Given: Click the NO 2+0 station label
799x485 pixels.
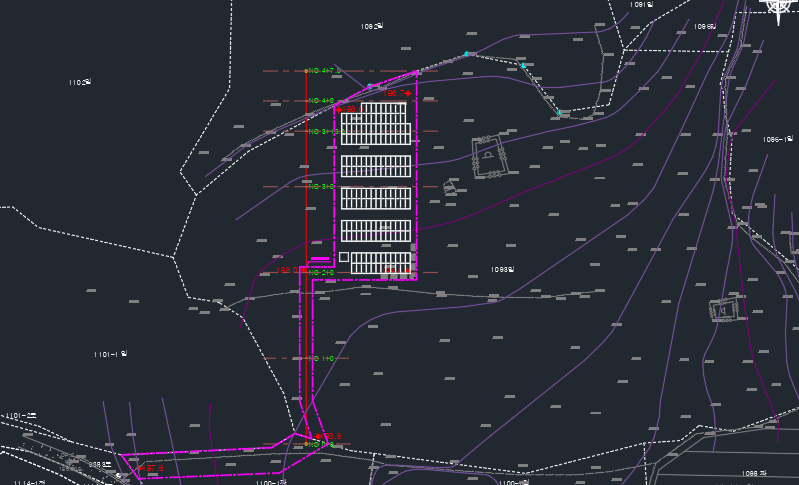Looking at the screenshot, I should coord(321,272).
